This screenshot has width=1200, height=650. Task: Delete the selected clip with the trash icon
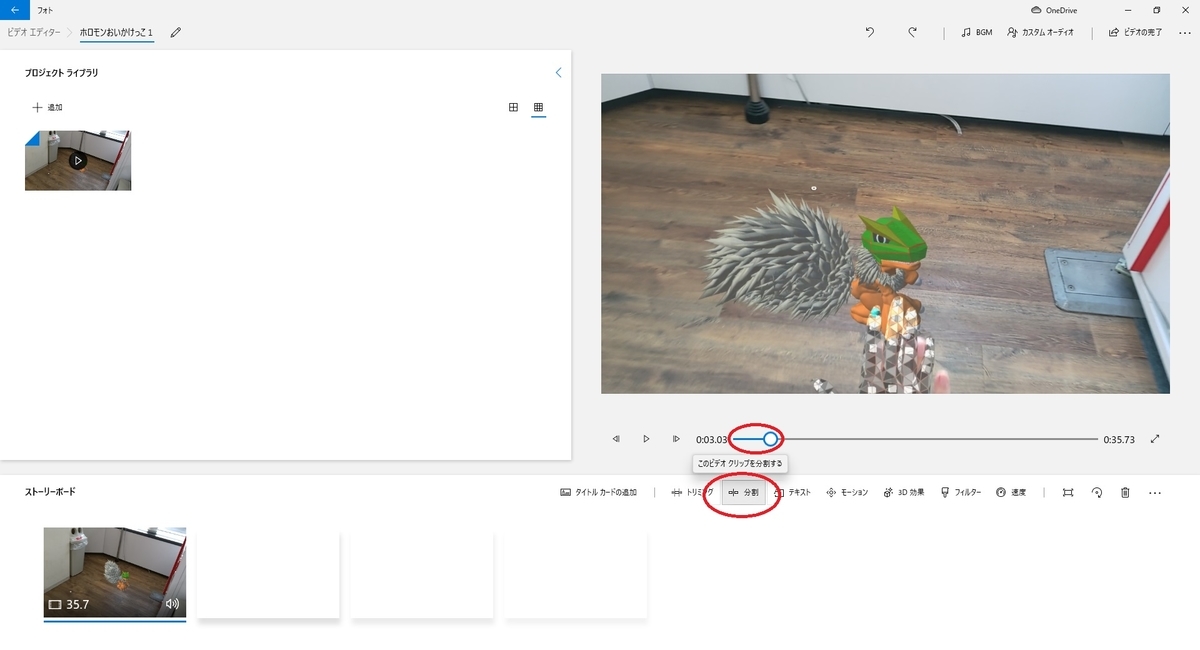[1125, 493]
